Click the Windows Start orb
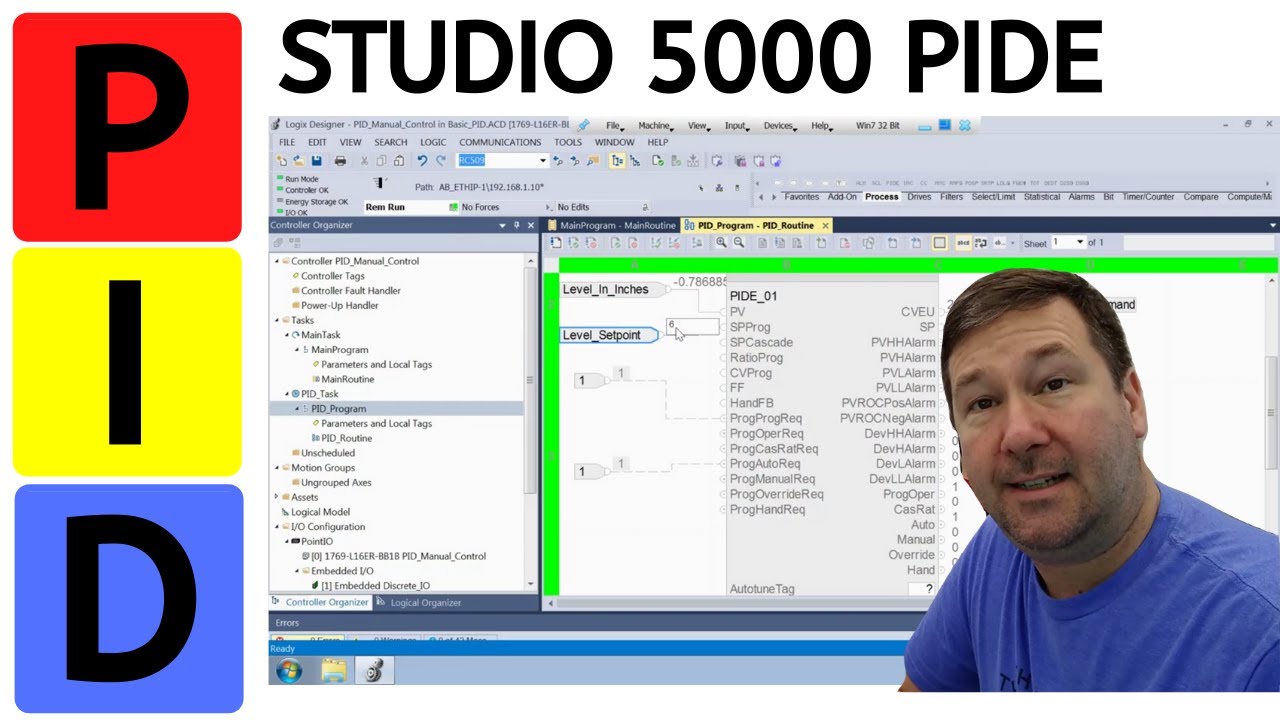The height and width of the screenshot is (720, 1280). pos(289,671)
